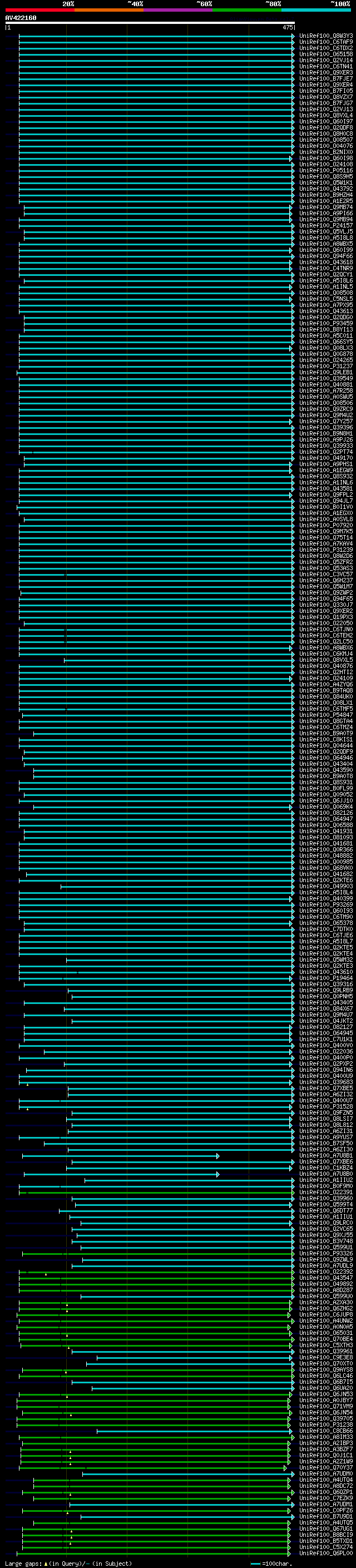Click the red ~20% identity legend segment

pyautogui.click(x=40, y=10)
